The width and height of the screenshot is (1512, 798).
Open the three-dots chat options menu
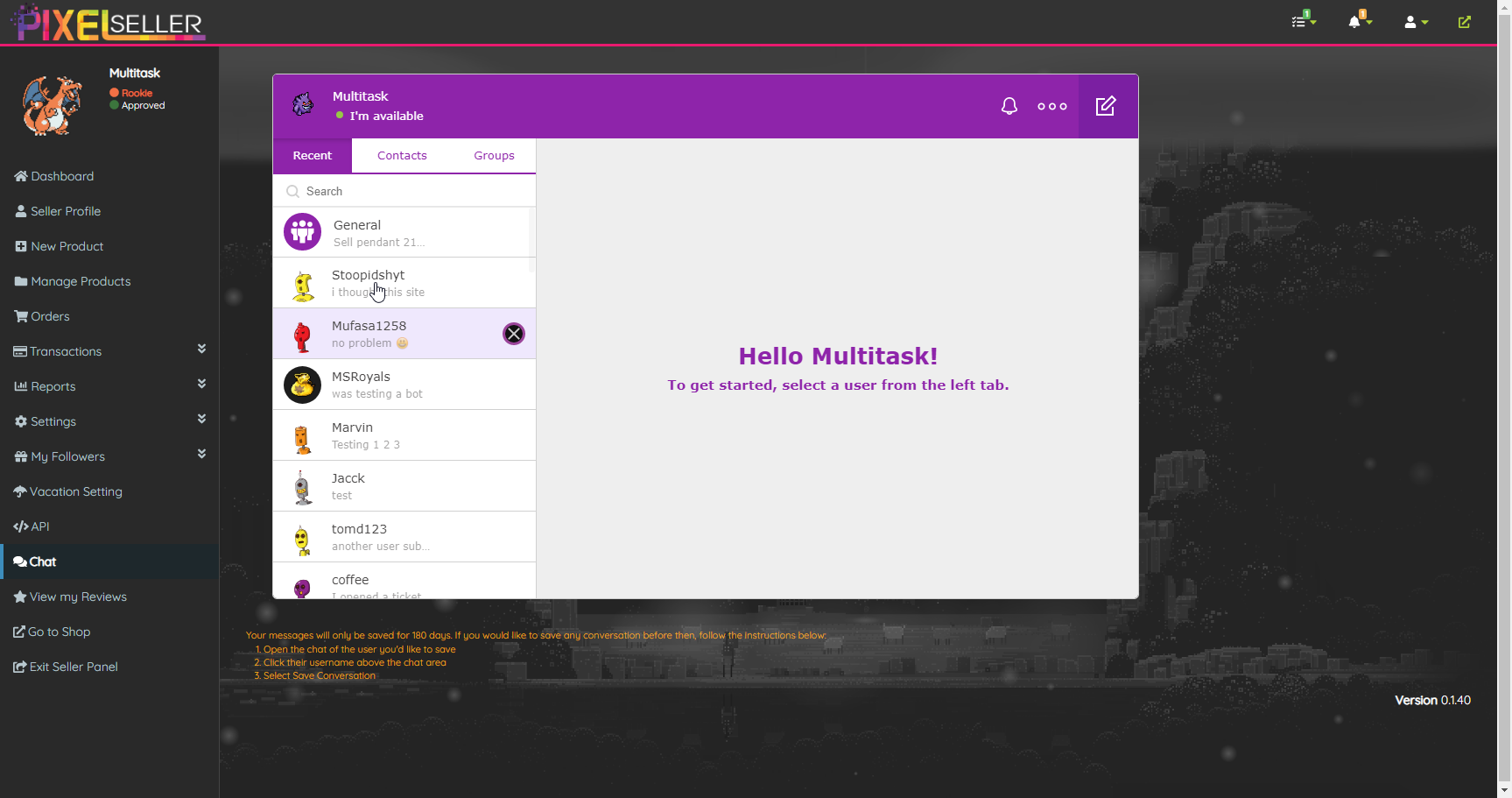click(1051, 106)
